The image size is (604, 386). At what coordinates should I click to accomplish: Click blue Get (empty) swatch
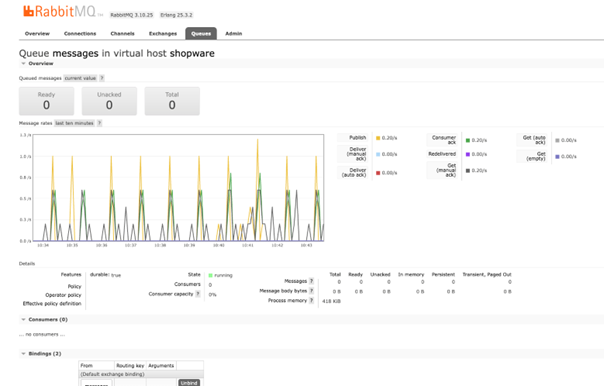pos(557,157)
